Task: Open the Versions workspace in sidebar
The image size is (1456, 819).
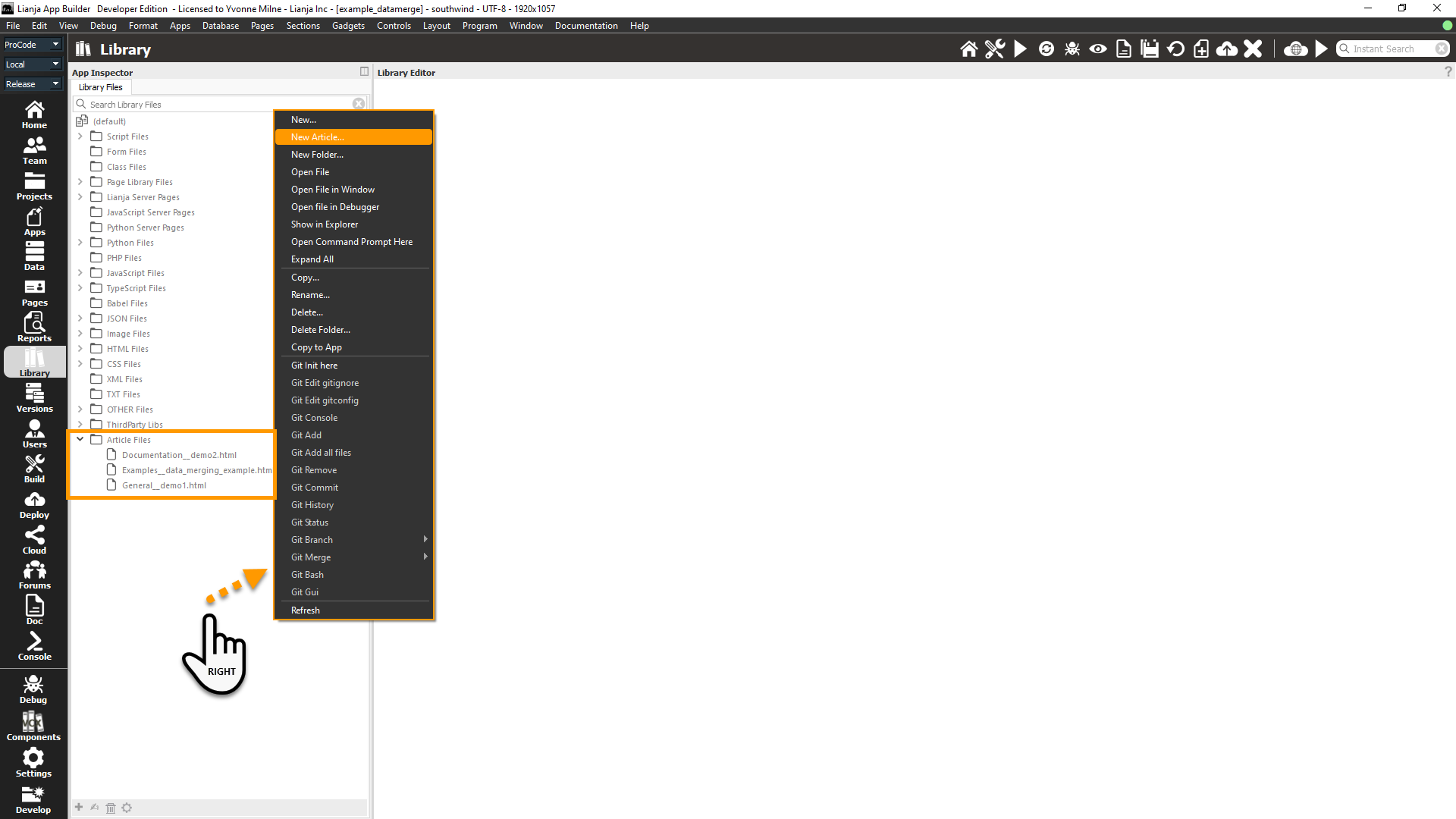Action: point(34,398)
